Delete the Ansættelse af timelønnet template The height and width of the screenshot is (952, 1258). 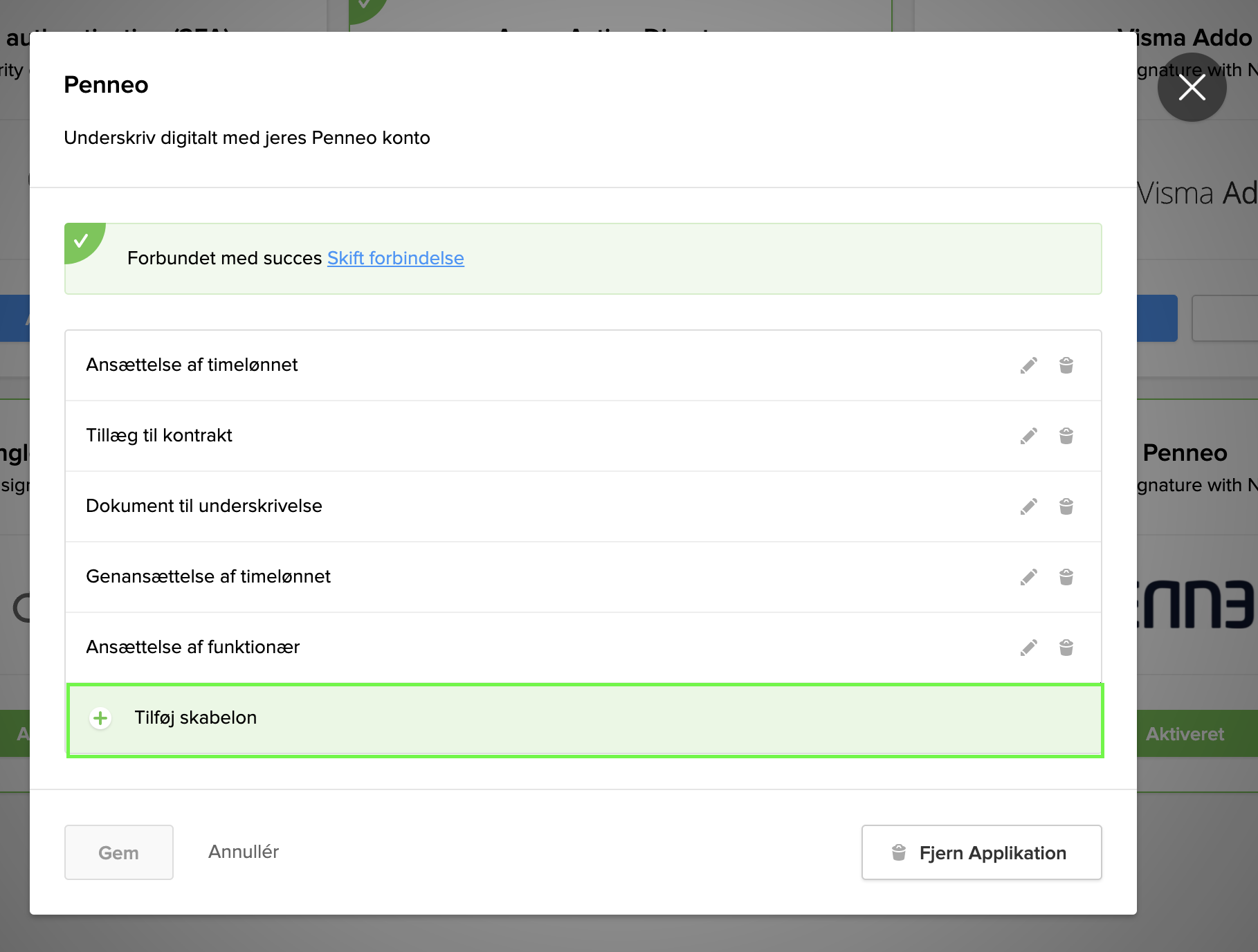click(1066, 365)
